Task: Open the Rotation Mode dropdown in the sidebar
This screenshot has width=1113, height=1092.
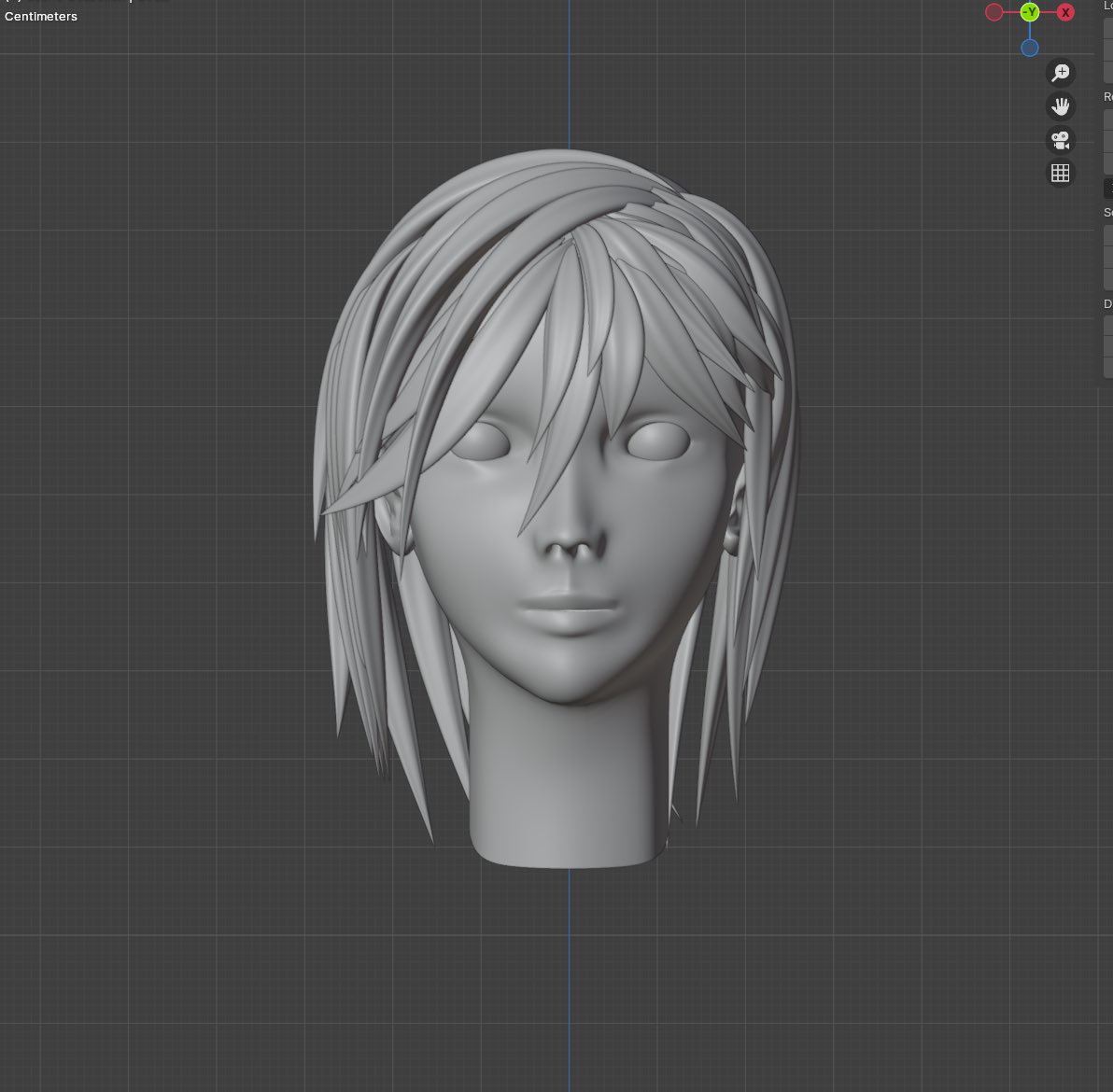Action: point(1107,188)
